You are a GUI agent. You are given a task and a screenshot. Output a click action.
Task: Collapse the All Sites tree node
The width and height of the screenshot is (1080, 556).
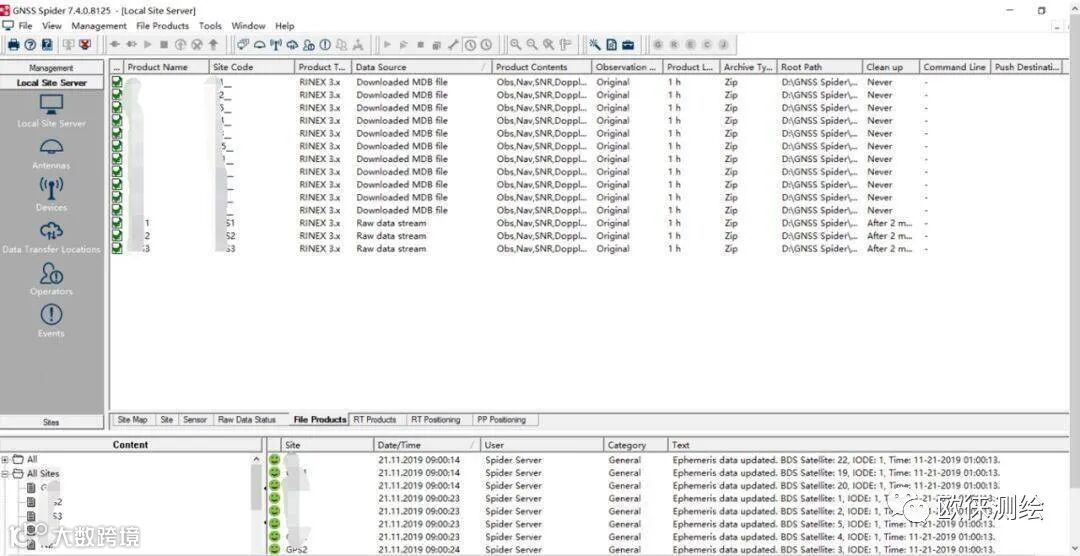pos(6,474)
